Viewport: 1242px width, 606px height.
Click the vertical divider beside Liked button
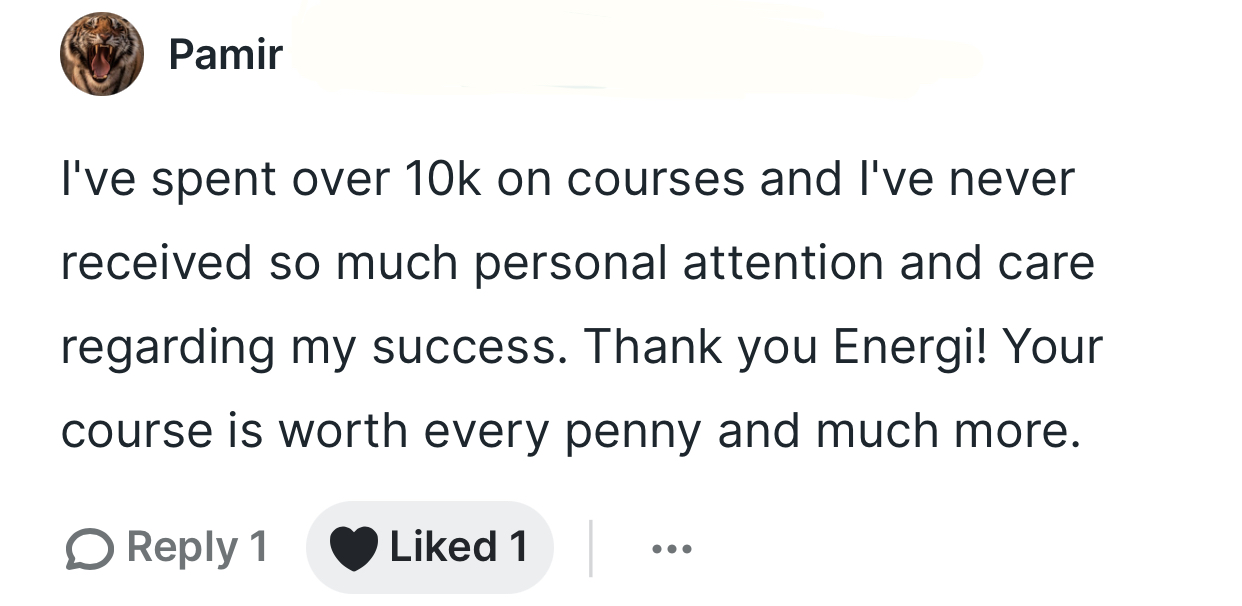coord(590,548)
